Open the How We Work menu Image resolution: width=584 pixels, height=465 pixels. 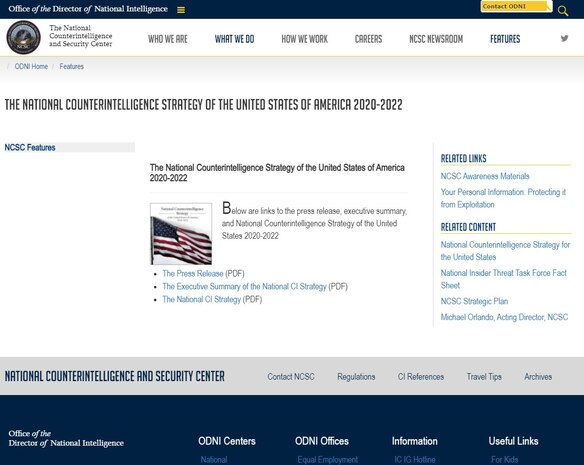pos(304,39)
